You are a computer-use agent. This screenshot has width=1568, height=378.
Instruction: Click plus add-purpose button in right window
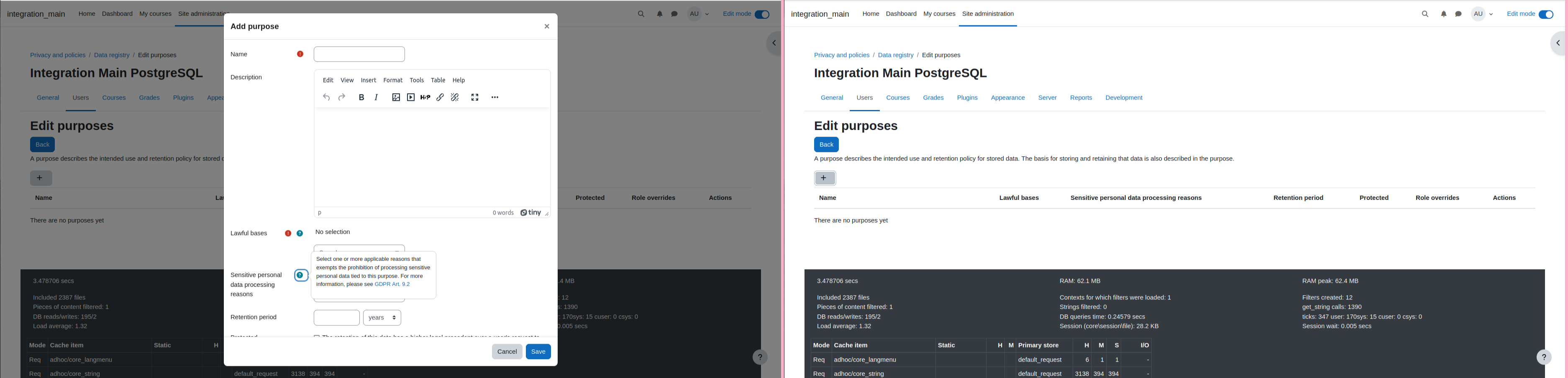pyautogui.click(x=825, y=179)
